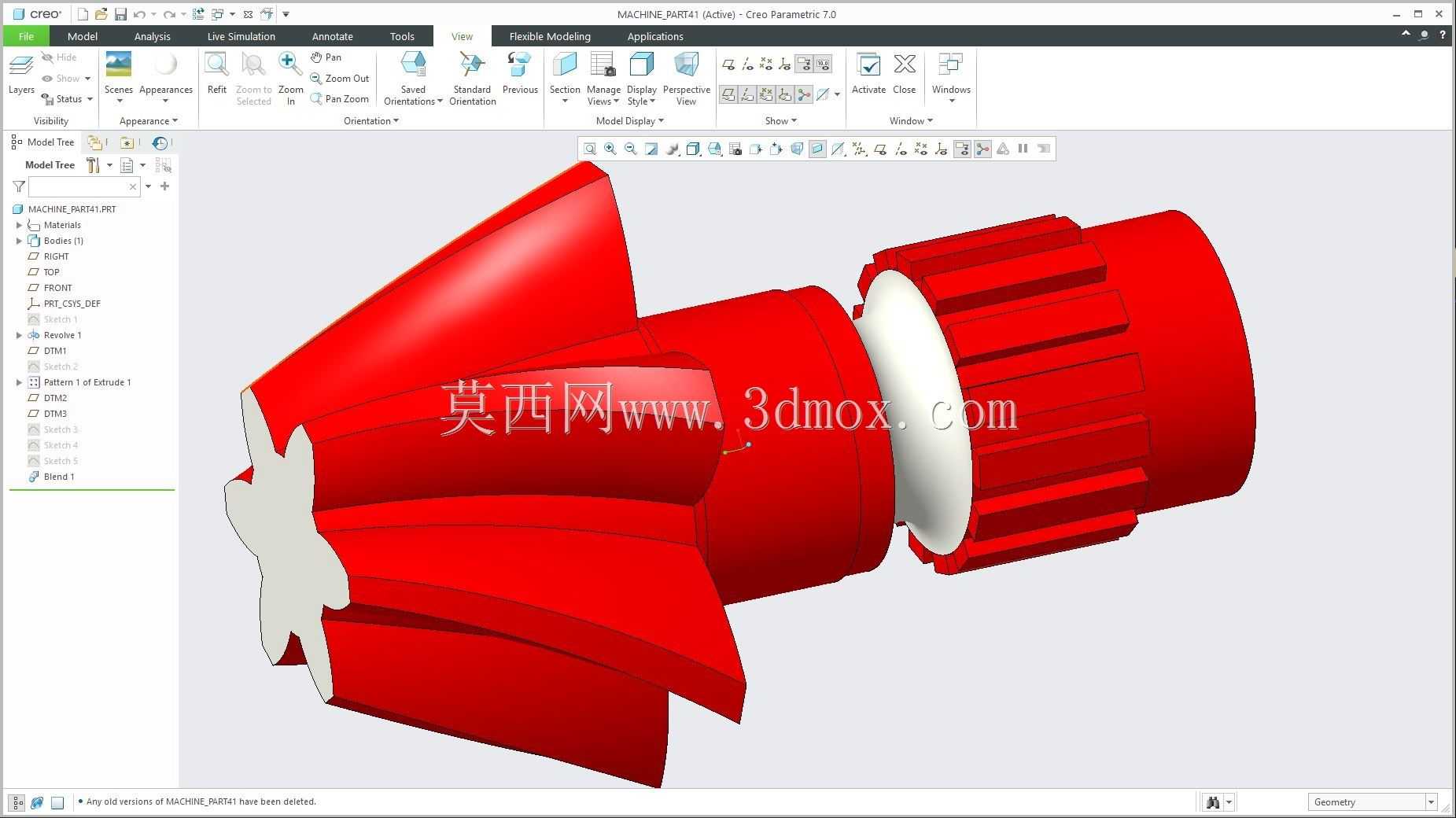Expand the Appearance group menu

pos(149,121)
